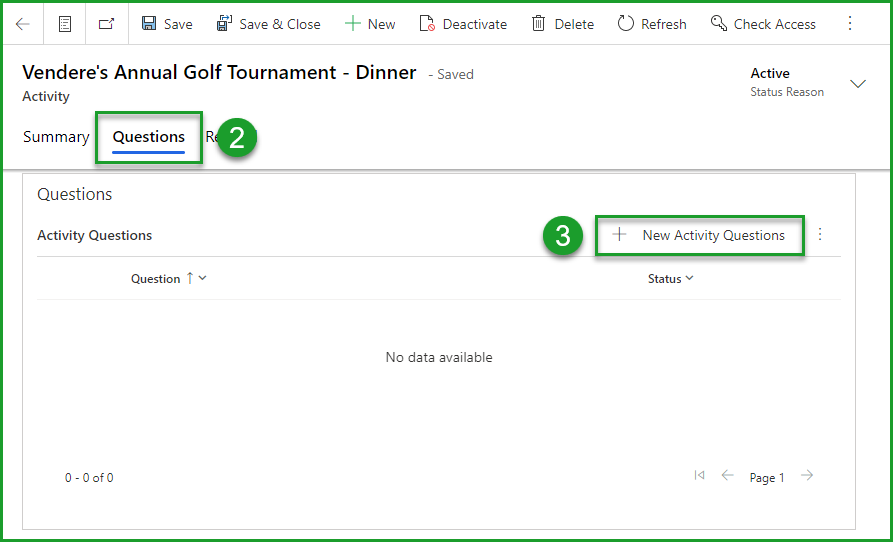Deactivate this activity record
The image size is (893, 542).
pos(463,24)
